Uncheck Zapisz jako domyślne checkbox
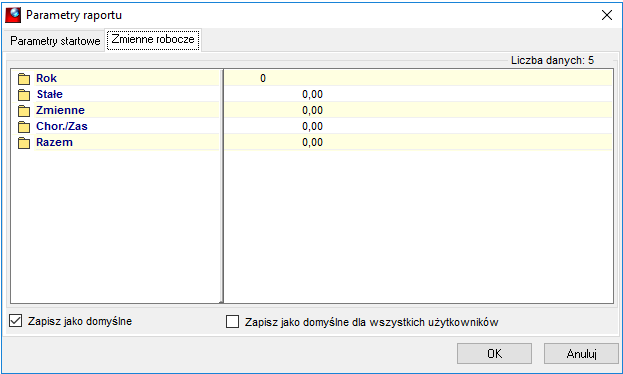The width and height of the screenshot is (623, 374). click(15, 321)
